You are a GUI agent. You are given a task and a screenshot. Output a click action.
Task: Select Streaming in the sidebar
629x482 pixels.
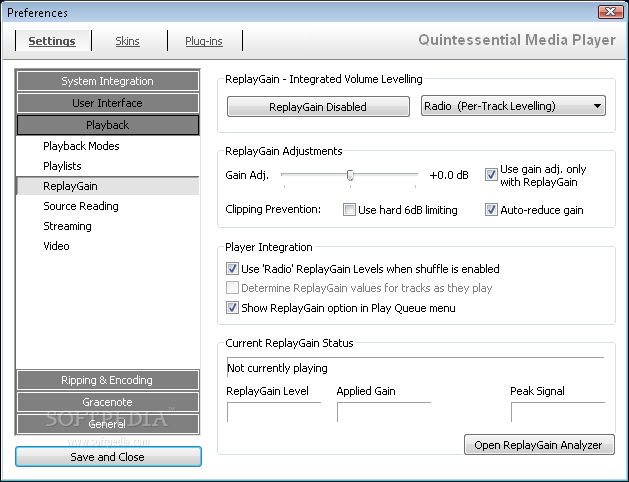pos(108,226)
